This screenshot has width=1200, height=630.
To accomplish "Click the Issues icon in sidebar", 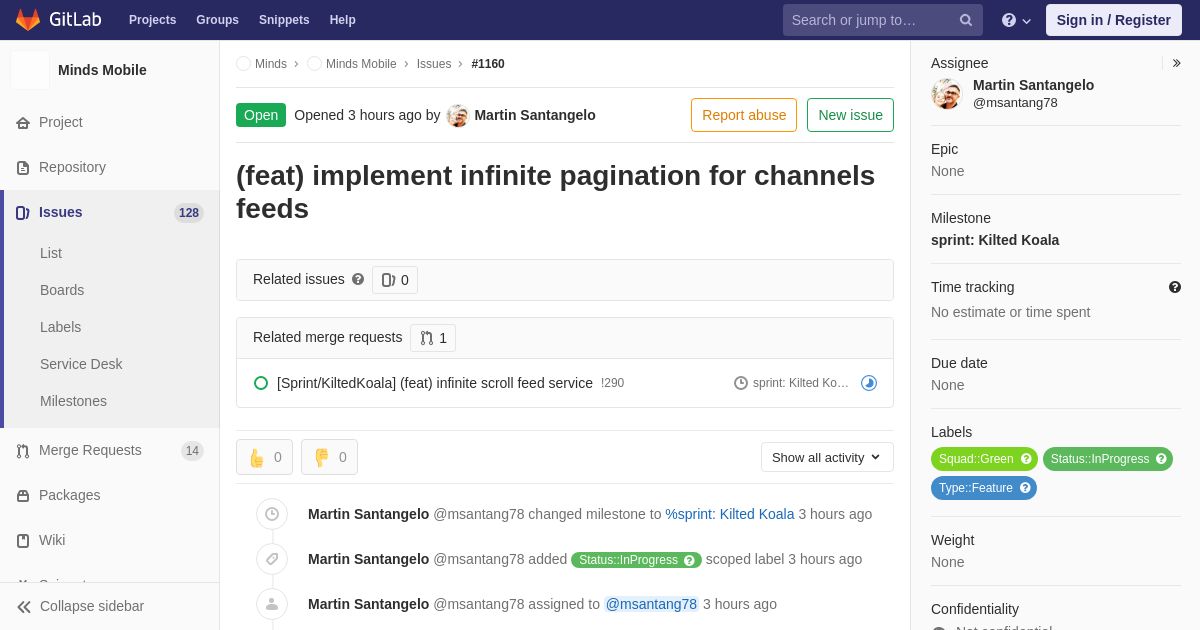I will pyautogui.click(x=23, y=213).
